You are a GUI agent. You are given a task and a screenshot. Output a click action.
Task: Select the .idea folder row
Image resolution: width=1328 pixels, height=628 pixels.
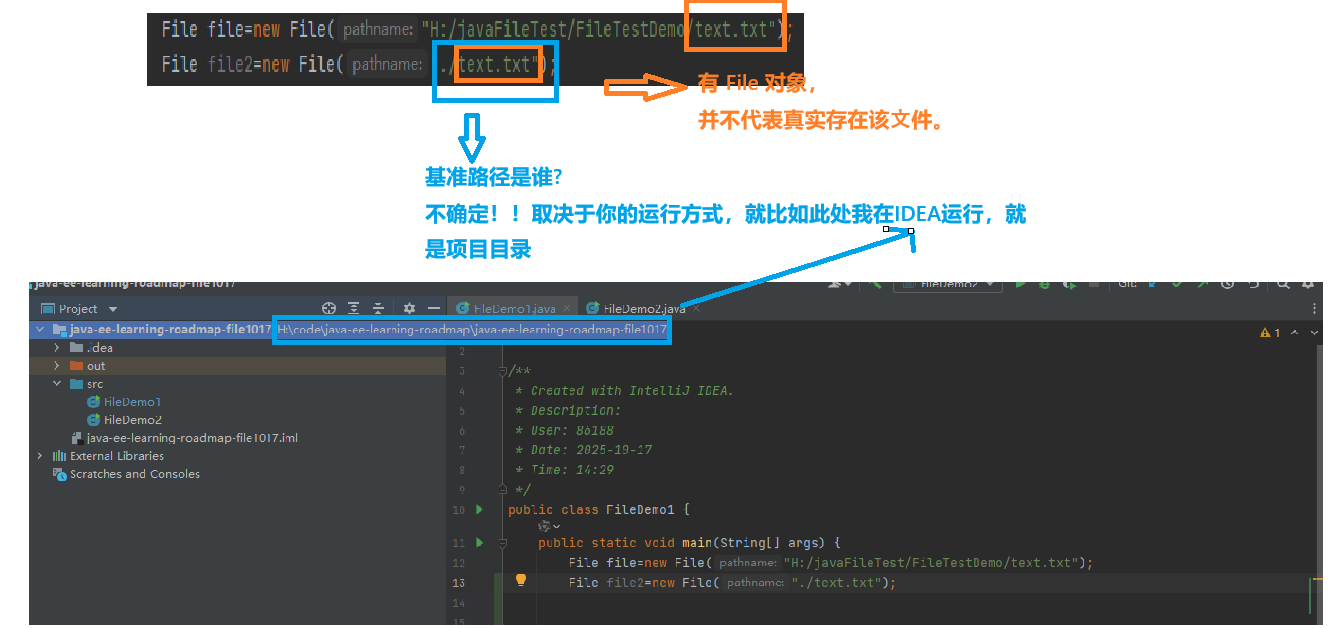tap(237, 347)
